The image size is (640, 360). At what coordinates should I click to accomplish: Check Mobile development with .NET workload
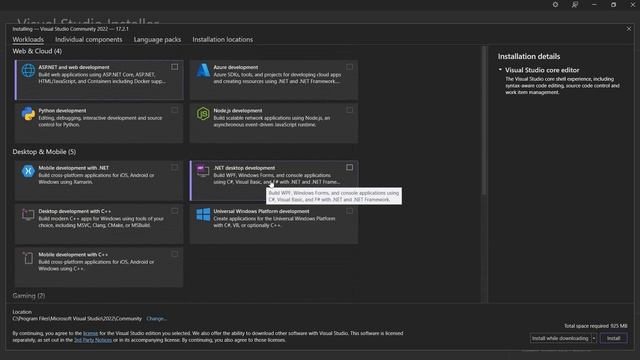pos(175,167)
